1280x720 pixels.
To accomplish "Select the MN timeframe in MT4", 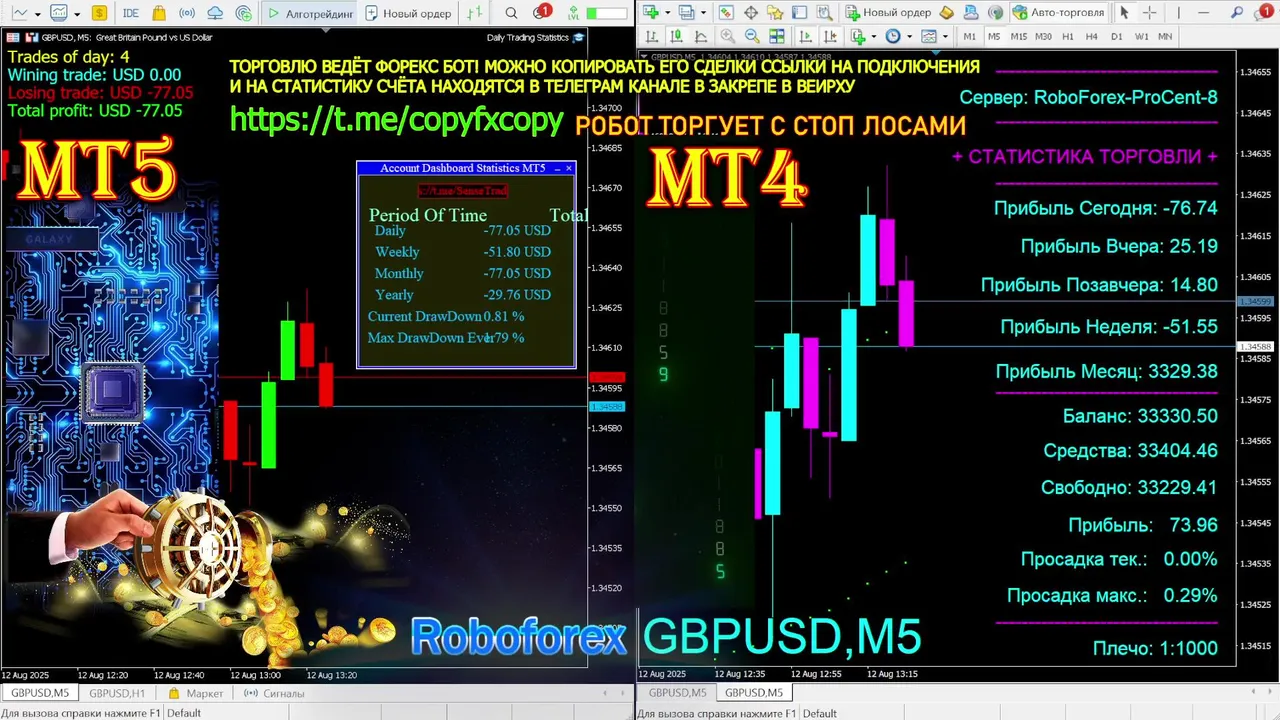I will (1165, 36).
